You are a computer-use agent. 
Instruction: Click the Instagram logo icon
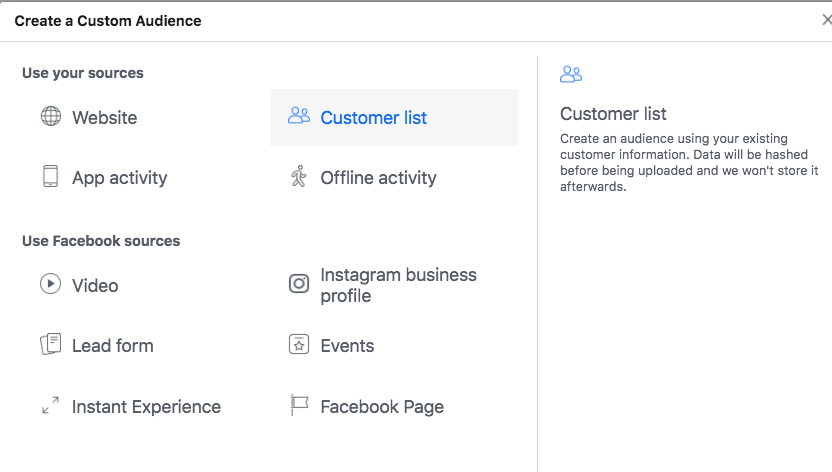(x=299, y=284)
